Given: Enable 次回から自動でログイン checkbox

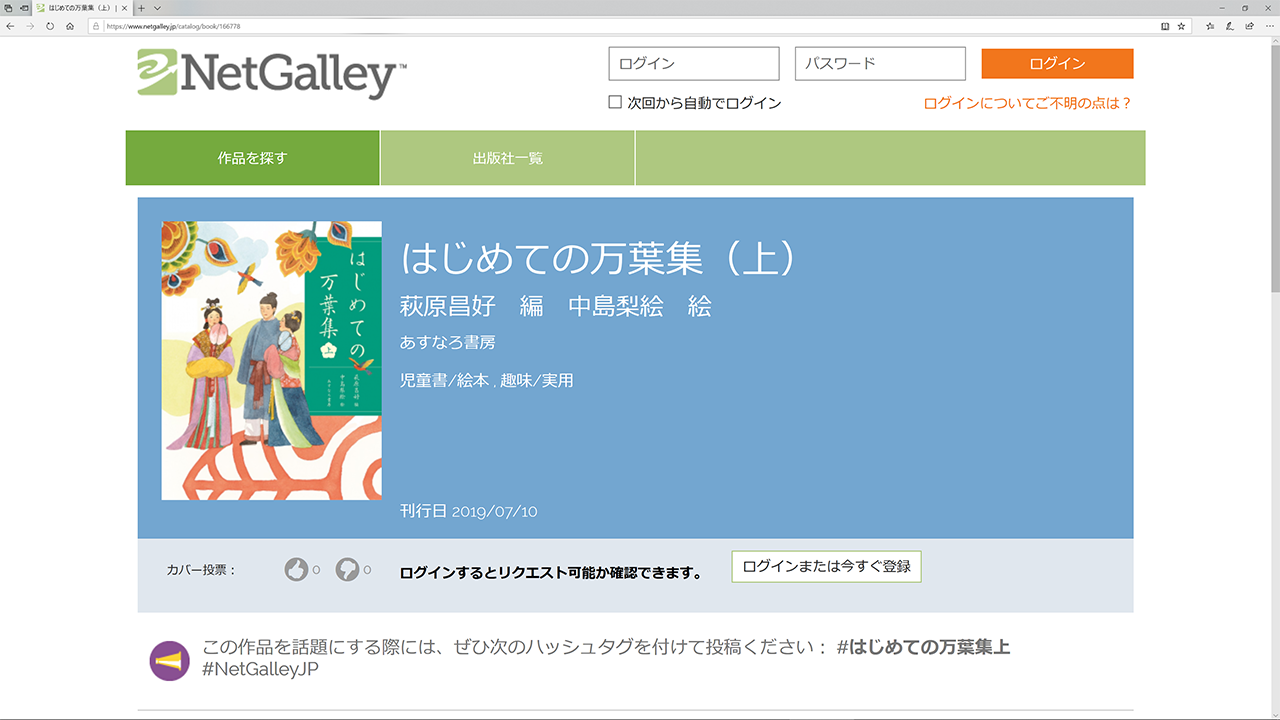Looking at the screenshot, I should coord(615,102).
